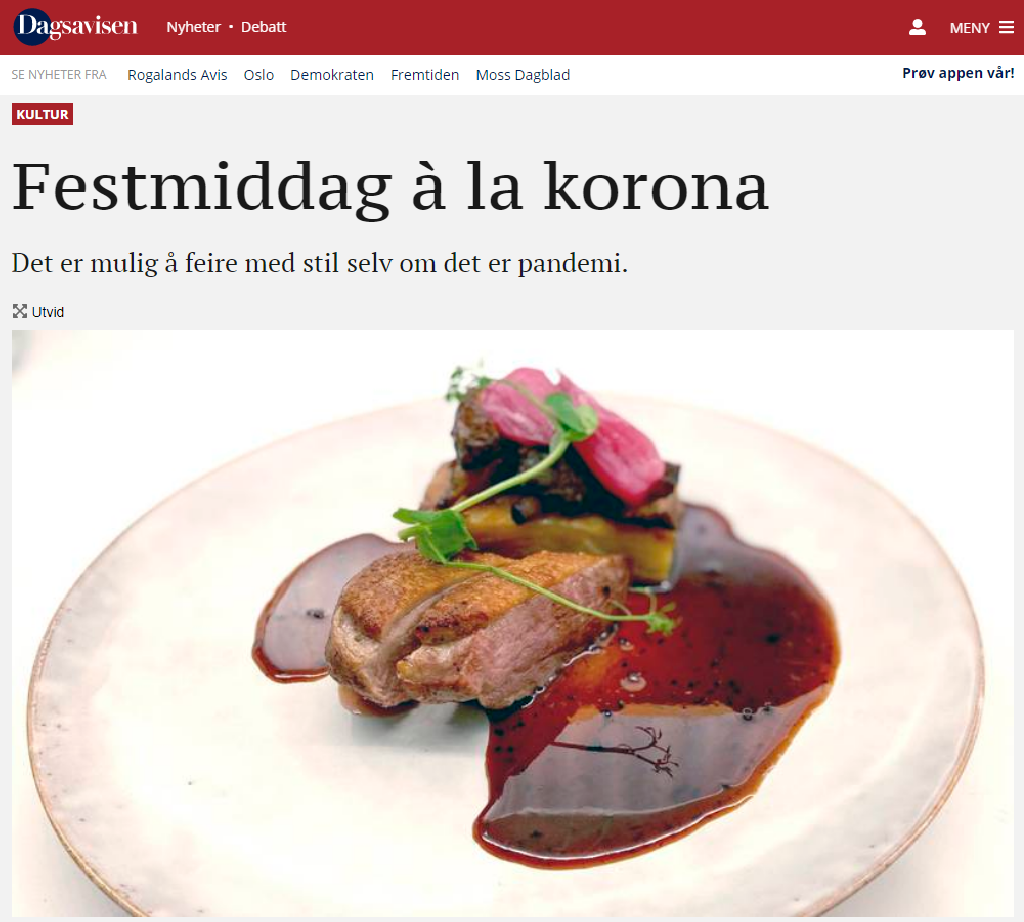1024x922 pixels.
Task: Go to the Debatt section
Action: 263,27
